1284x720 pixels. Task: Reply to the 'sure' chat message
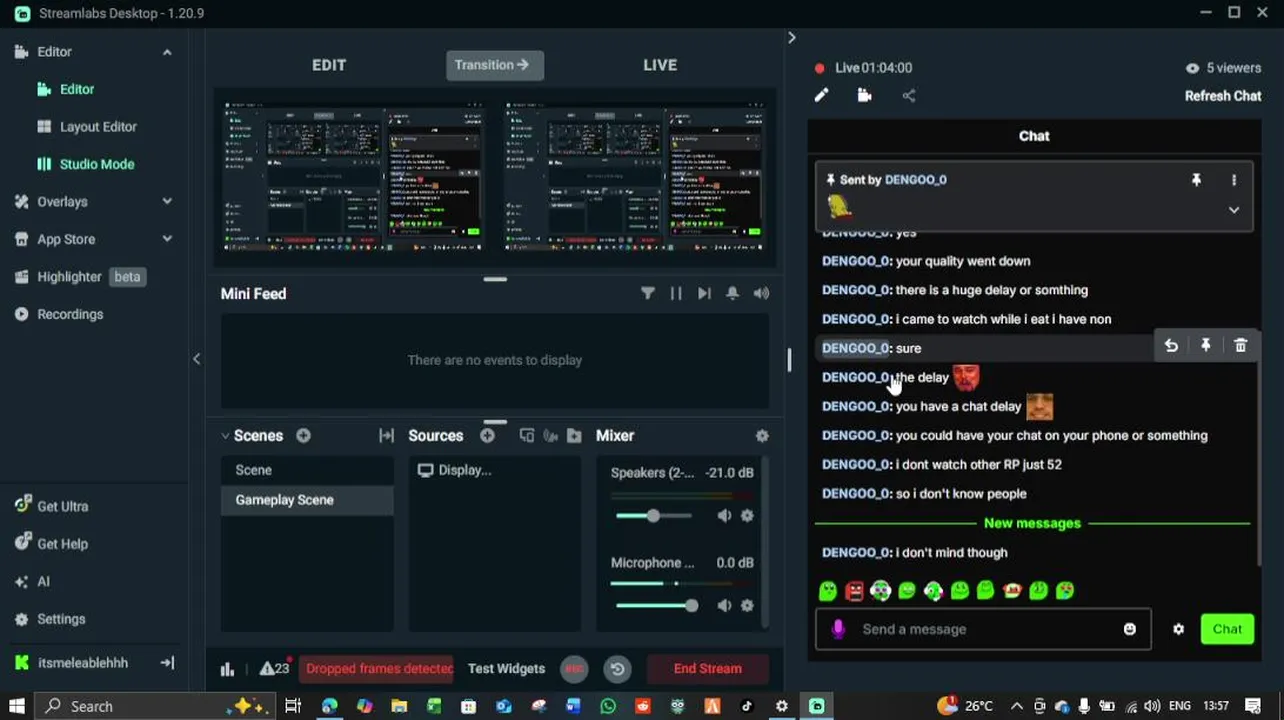click(x=1171, y=345)
